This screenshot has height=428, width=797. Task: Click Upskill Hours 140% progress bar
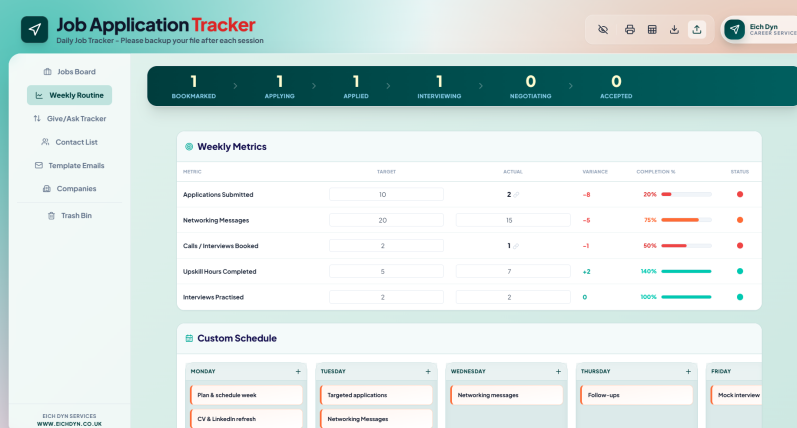[686, 271]
